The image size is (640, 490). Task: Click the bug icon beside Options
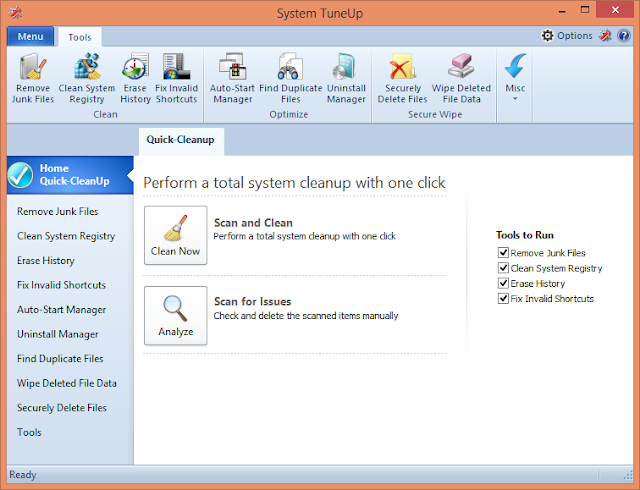click(x=605, y=36)
